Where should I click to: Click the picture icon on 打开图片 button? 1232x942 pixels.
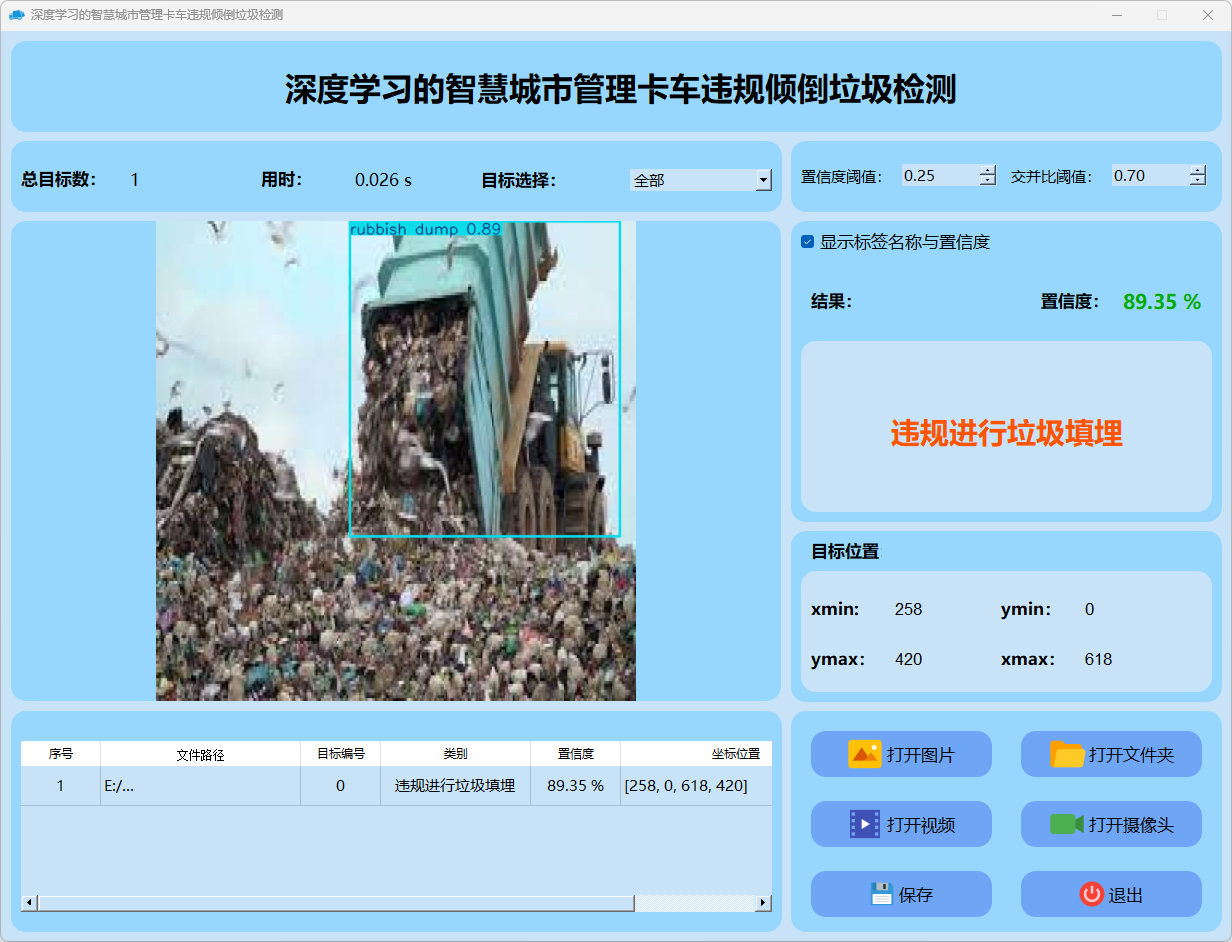point(864,754)
